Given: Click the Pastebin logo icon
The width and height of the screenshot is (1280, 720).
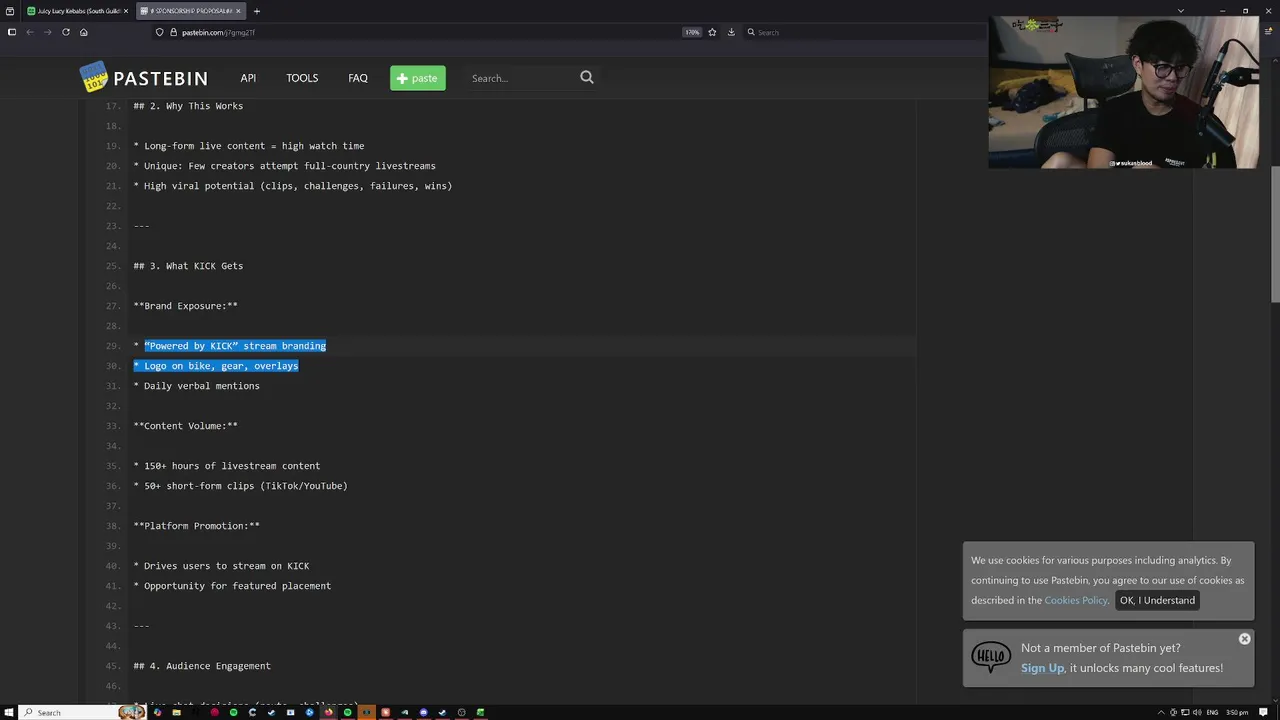Looking at the screenshot, I should (94, 78).
